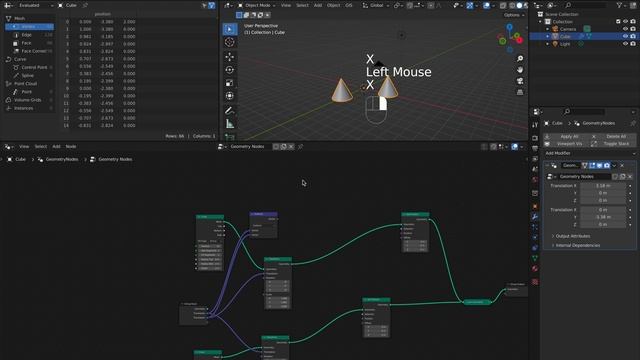Click Toggle Stack button

point(612,144)
